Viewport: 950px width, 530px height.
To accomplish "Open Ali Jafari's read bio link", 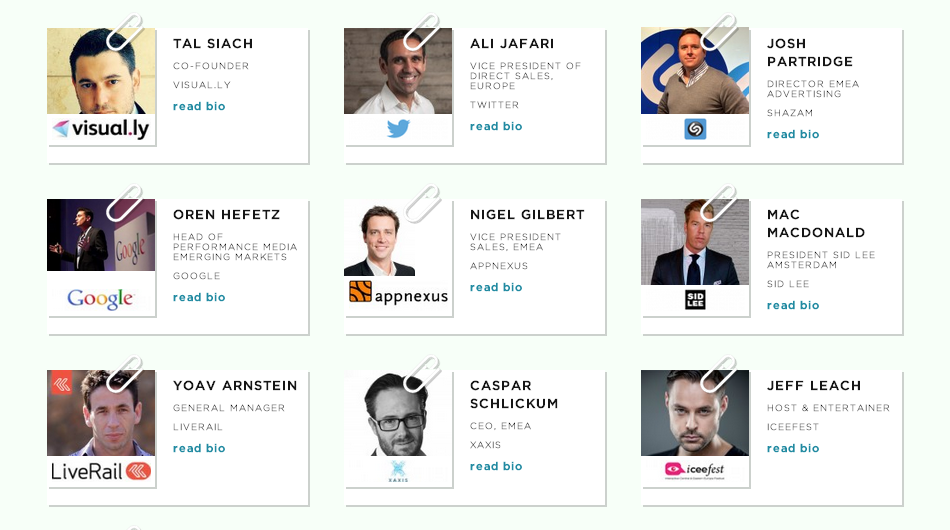I will click(496, 126).
